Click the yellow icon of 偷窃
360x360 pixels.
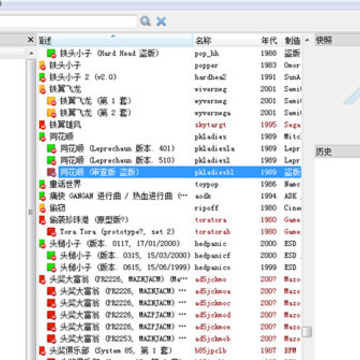[x=42, y=208]
